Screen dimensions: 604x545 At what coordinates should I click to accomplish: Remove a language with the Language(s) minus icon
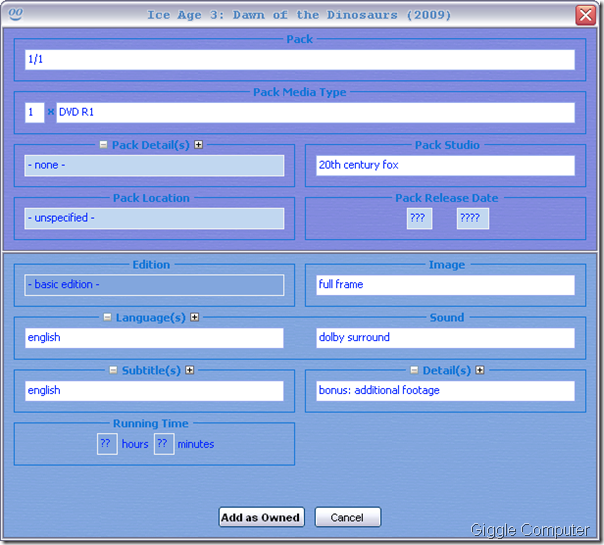[107, 317]
